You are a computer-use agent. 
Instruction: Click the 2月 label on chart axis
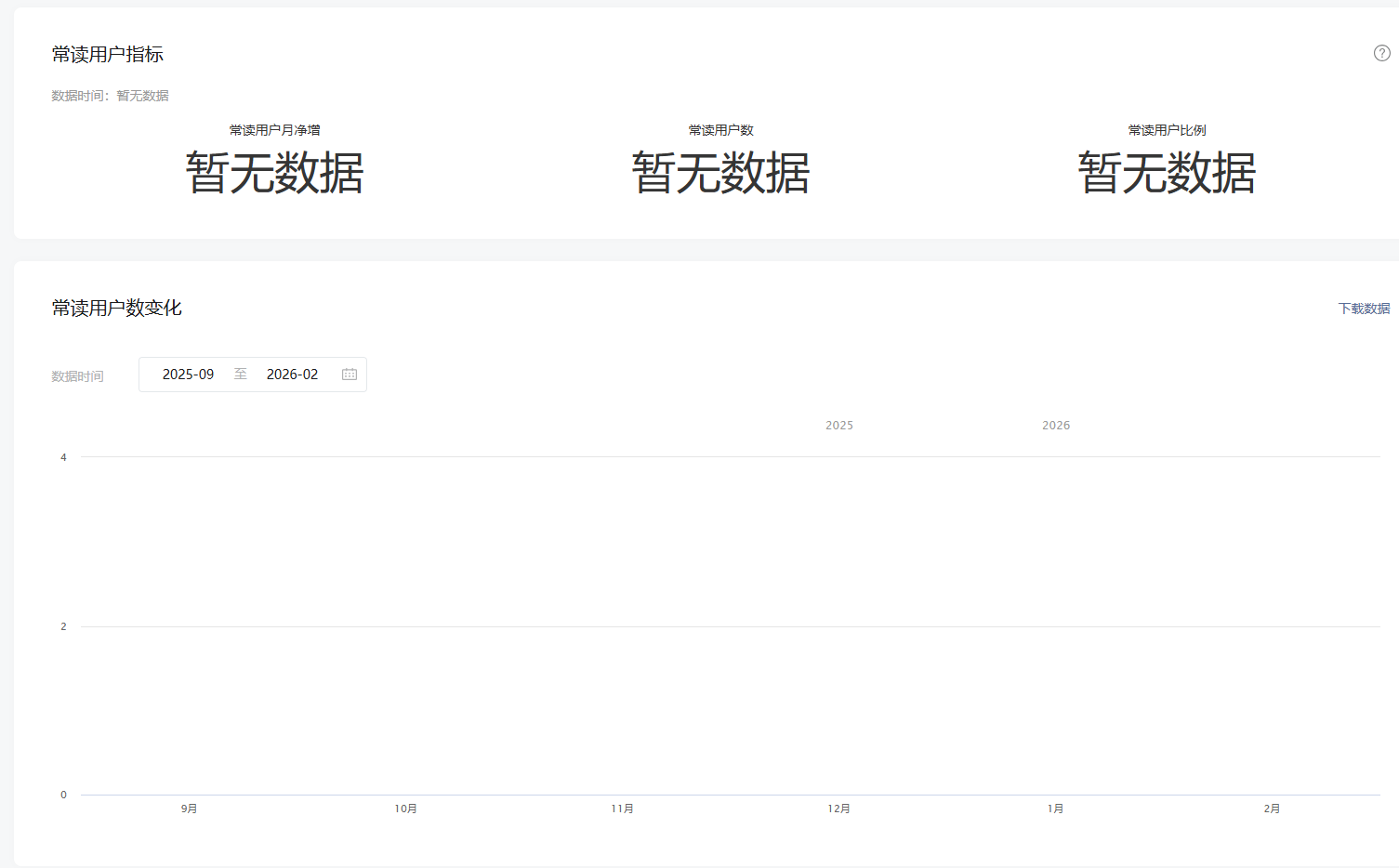coord(1272,809)
